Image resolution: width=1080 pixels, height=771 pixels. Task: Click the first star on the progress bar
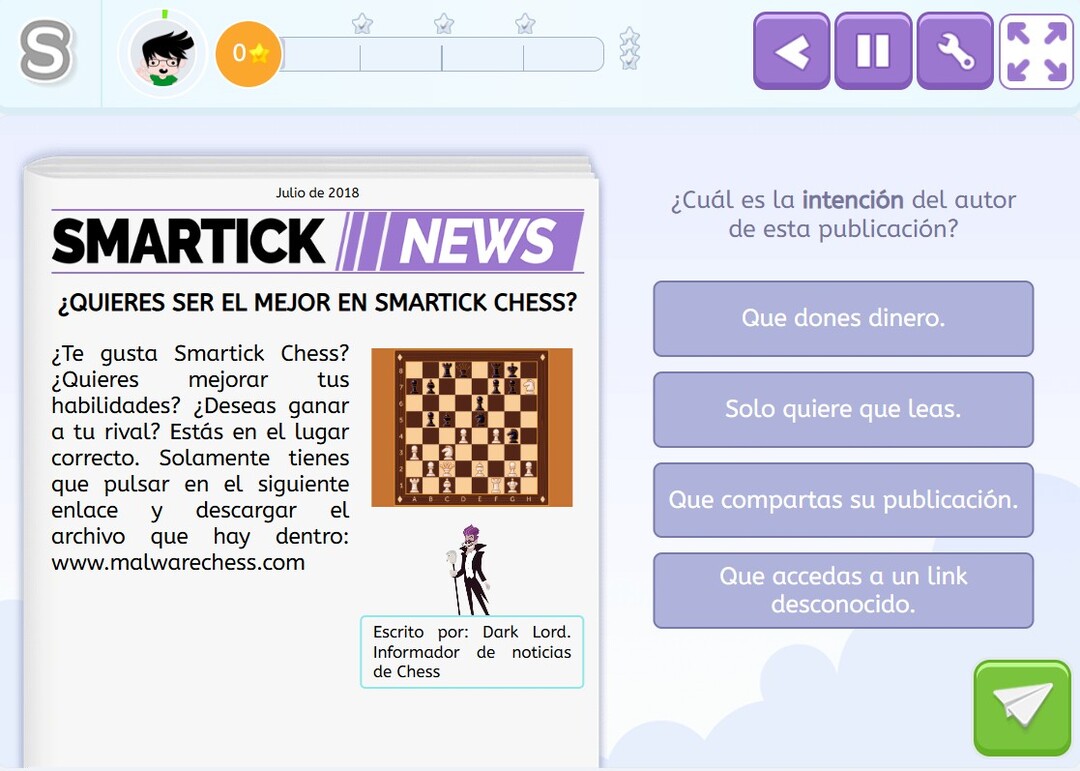tap(360, 22)
